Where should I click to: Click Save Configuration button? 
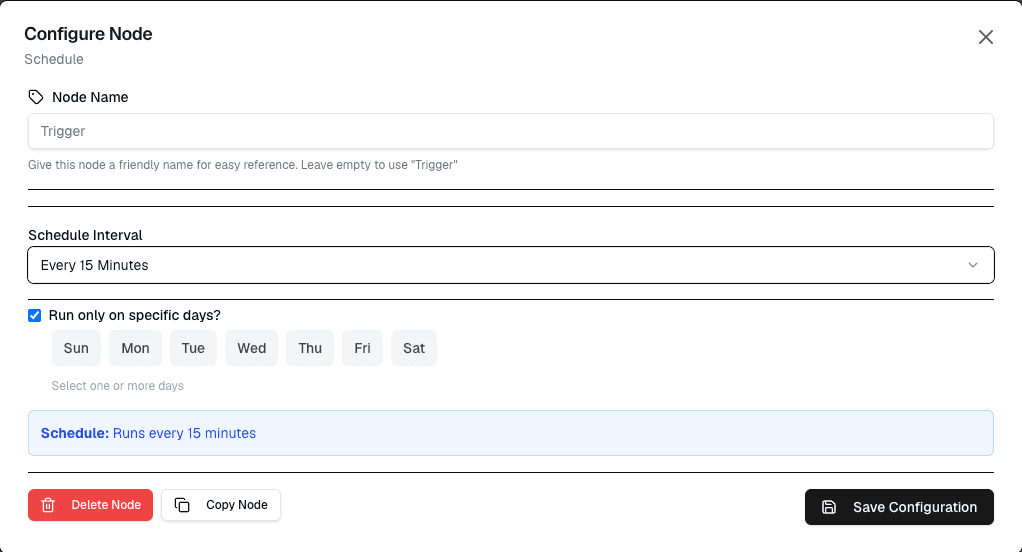tap(899, 507)
